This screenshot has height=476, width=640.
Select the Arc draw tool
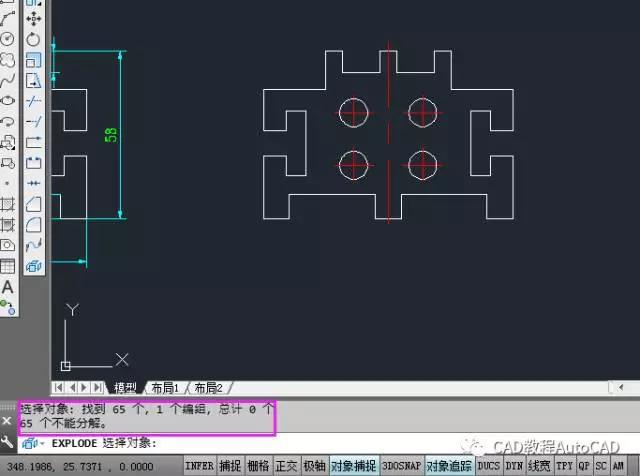pyautogui.click(x=7, y=19)
